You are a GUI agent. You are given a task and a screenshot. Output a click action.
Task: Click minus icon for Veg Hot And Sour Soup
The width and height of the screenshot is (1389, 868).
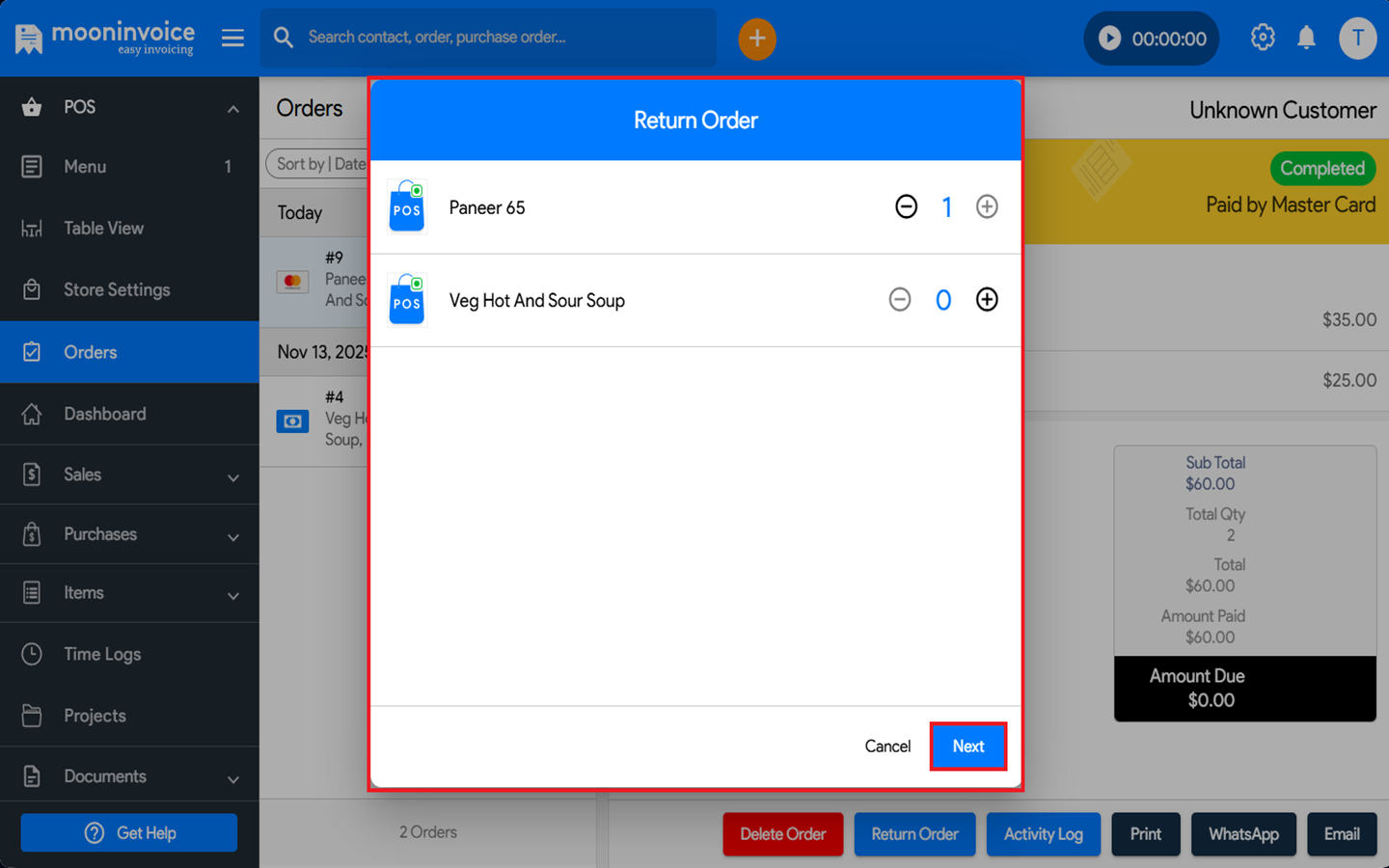tap(899, 300)
